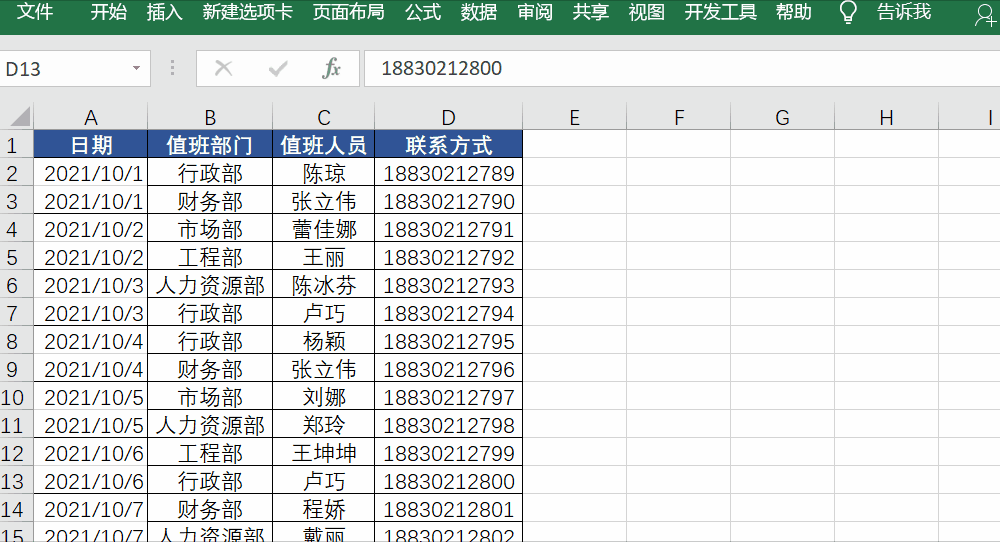Click the 告诉我 search box

tap(904, 12)
